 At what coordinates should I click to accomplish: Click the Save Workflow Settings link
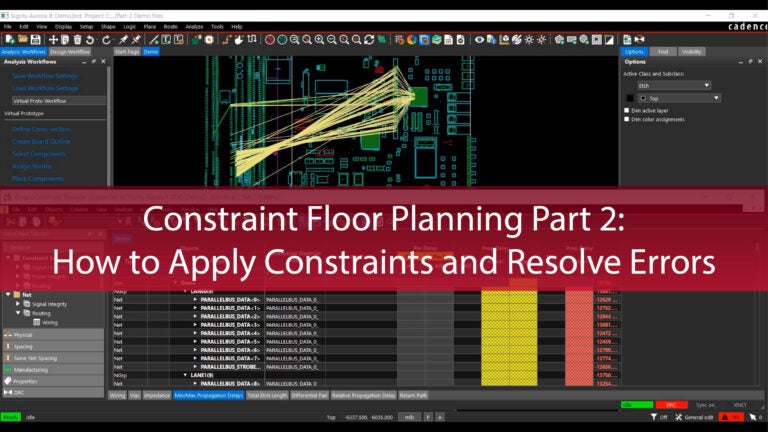45,76
